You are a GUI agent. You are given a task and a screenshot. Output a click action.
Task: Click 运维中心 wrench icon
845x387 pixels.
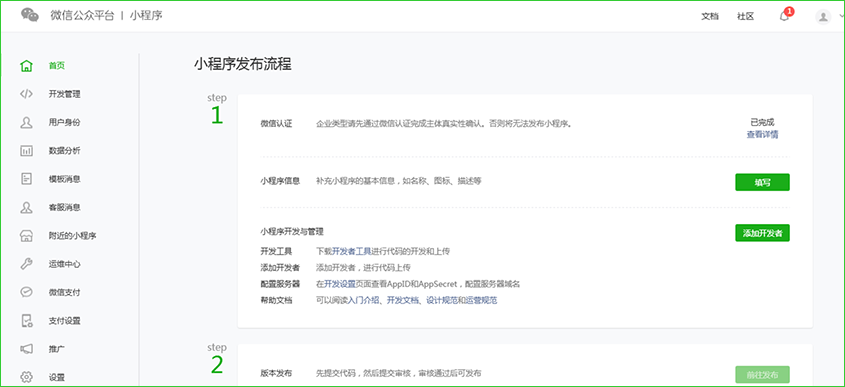tap(26, 264)
